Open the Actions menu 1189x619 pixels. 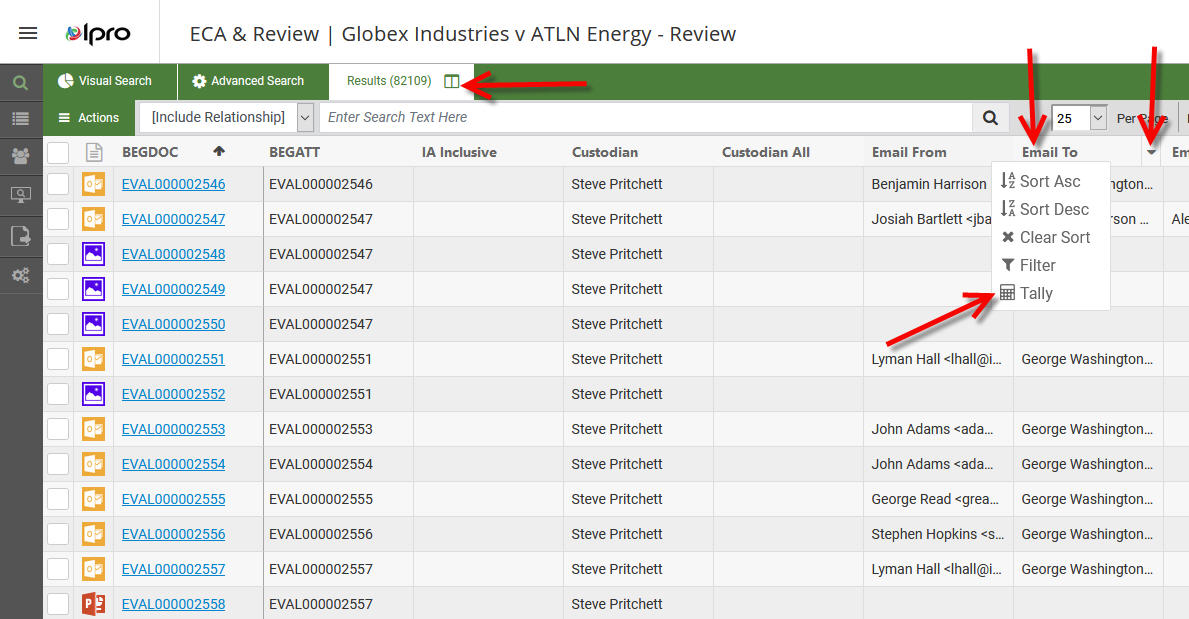89,118
